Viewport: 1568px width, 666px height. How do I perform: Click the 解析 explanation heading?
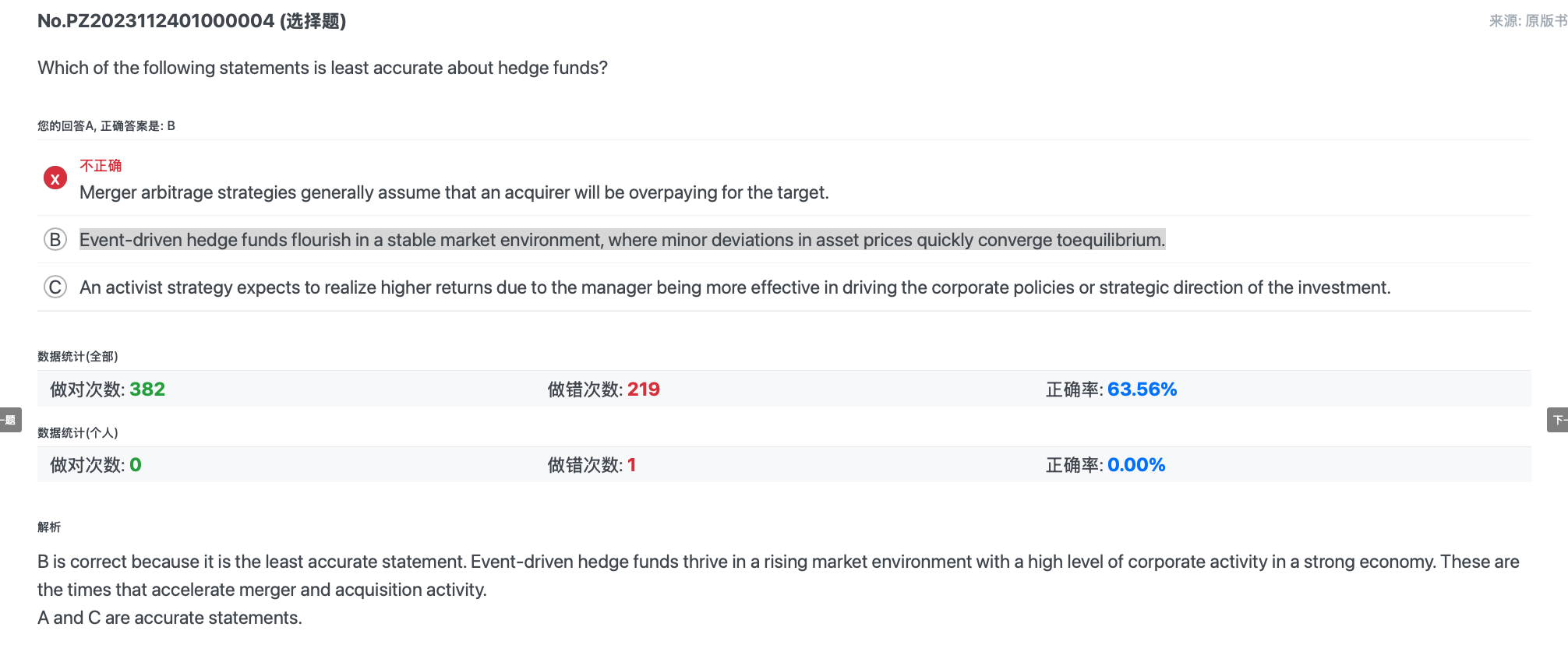(x=49, y=527)
